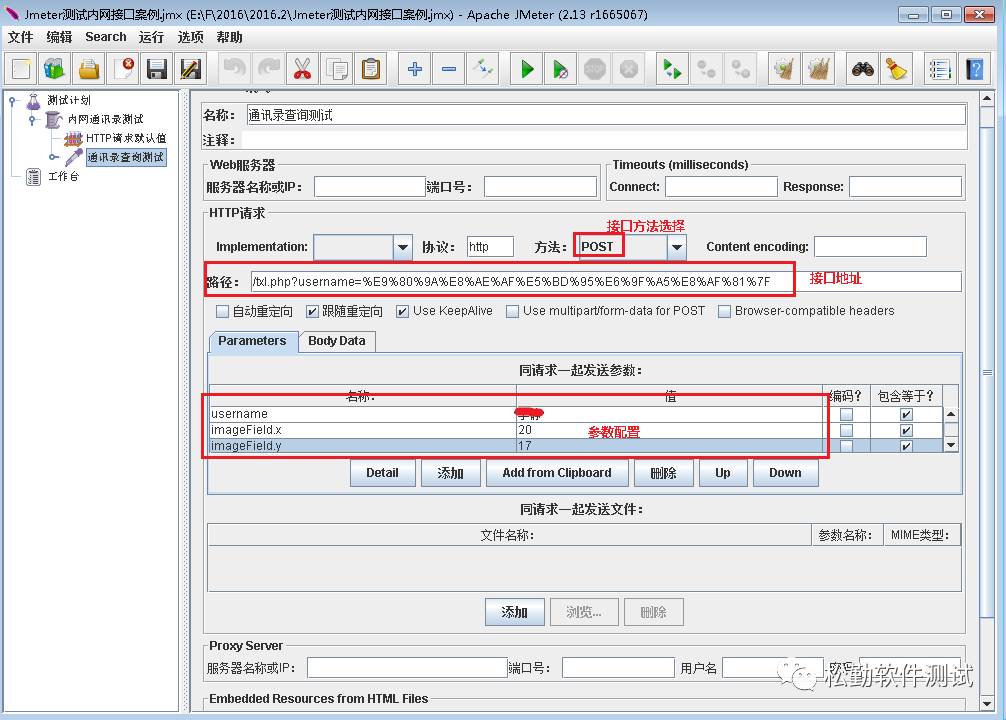The width and height of the screenshot is (1006, 720).
Task: Click the Open file folder icon
Action: [x=89, y=69]
